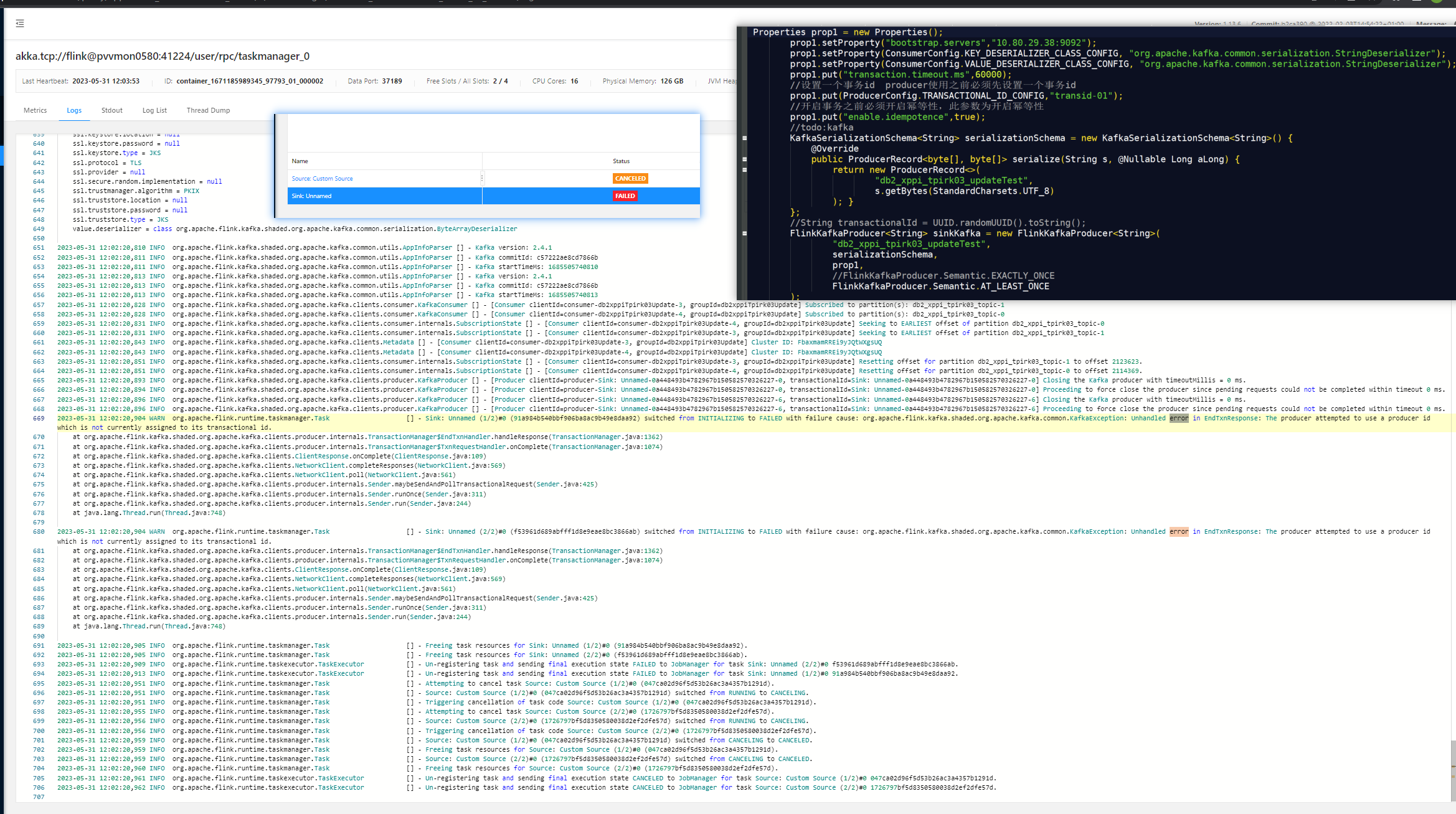Click the Free Slots value 2 / 4
1456x814 pixels.
click(x=500, y=81)
